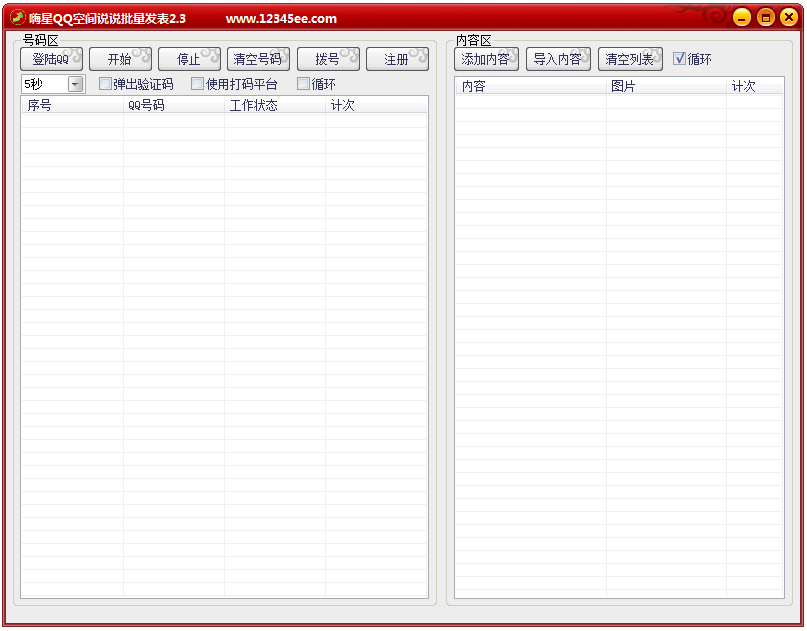807x631 pixels.
Task: Click the 图片 column header
Action: coord(666,86)
